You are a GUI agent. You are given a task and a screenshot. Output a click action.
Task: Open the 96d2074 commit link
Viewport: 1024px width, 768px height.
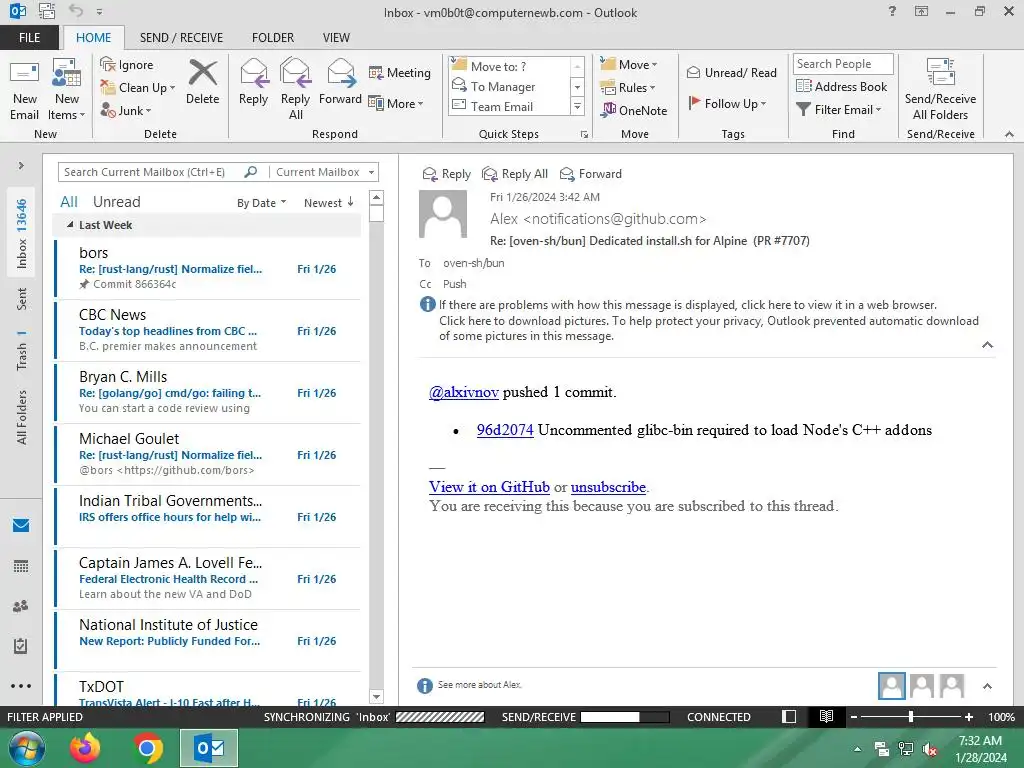[x=505, y=430]
